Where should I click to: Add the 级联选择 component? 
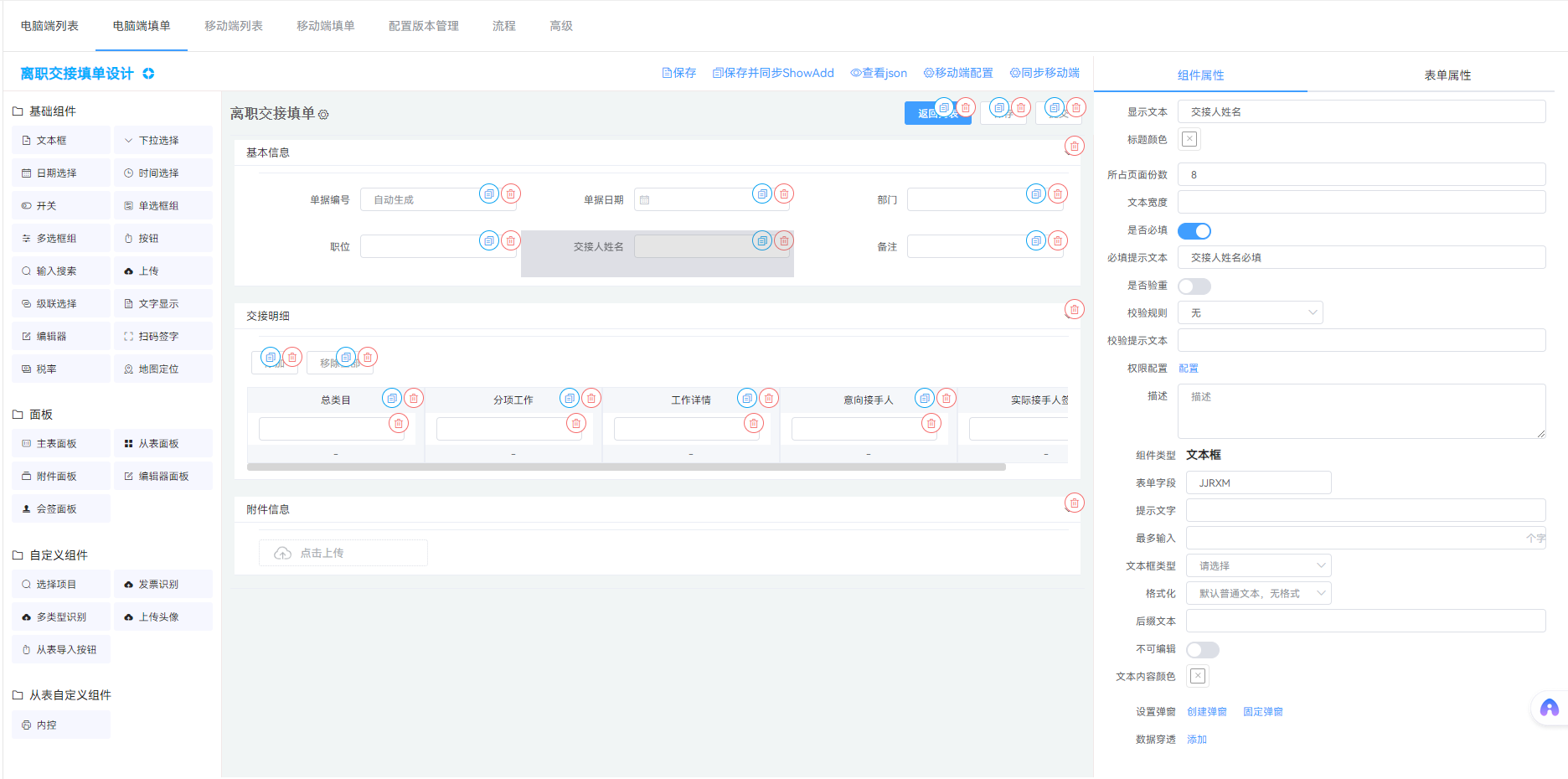coord(61,303)
